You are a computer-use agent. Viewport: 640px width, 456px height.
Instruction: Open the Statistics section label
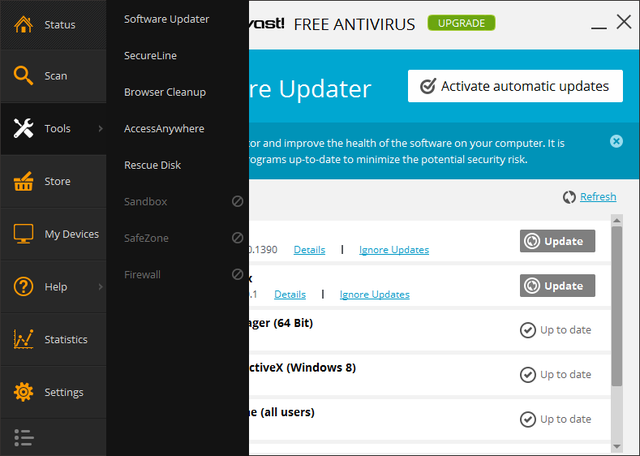(66, 340)
